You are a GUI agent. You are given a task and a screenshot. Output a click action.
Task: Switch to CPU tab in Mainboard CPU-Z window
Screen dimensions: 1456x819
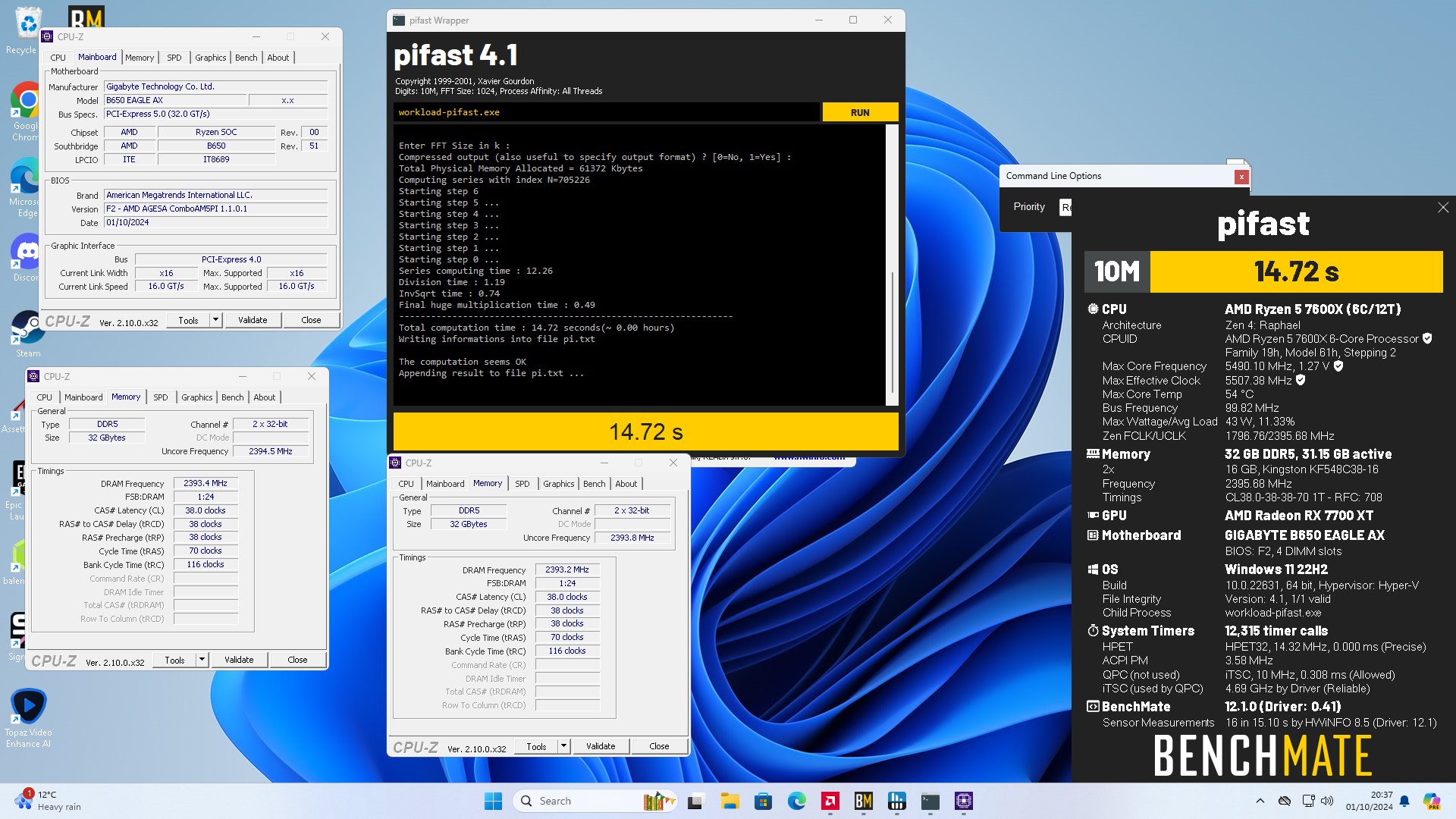pyautogui.click(x=58, y=58)
